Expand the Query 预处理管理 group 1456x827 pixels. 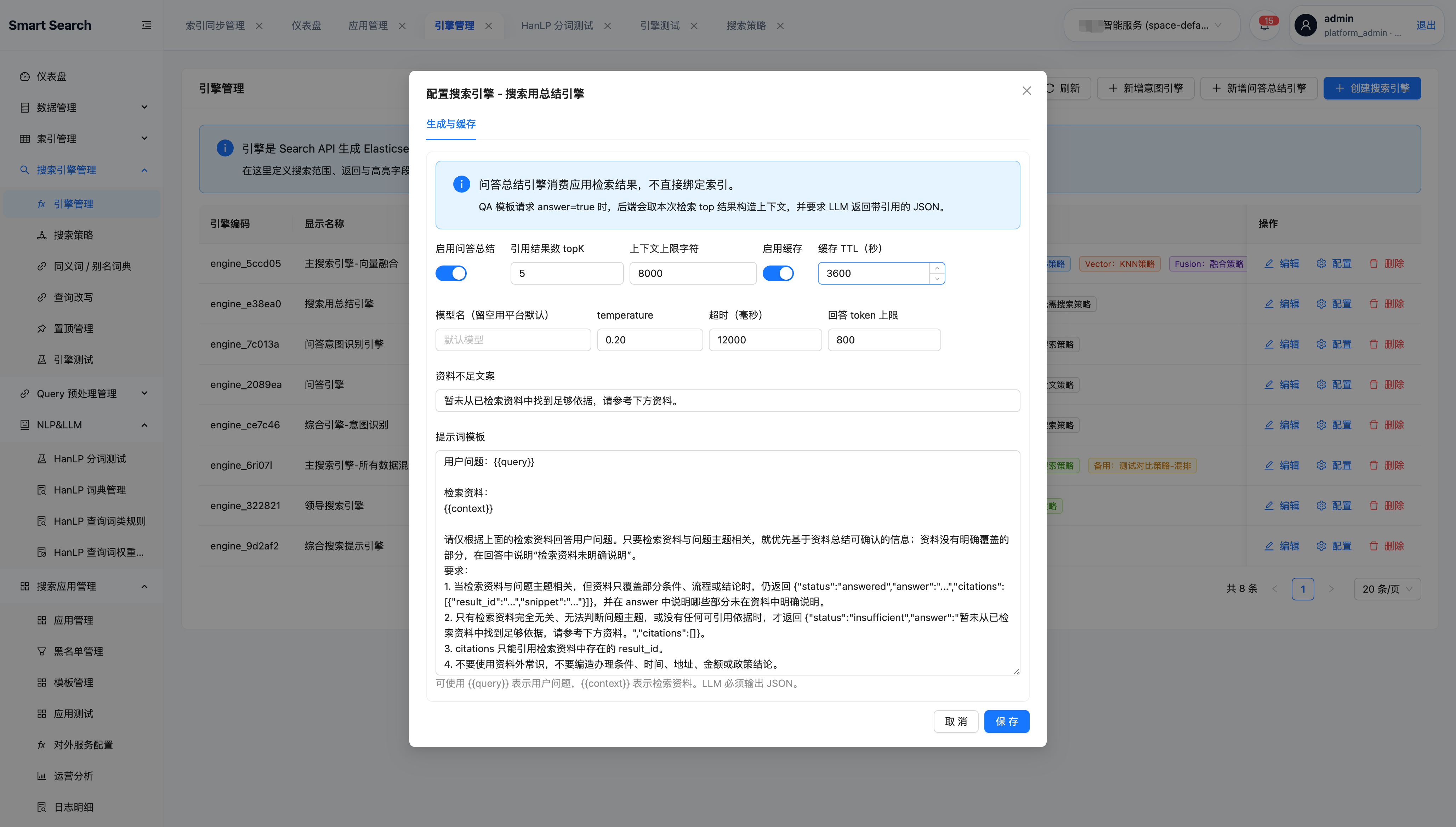82,394
